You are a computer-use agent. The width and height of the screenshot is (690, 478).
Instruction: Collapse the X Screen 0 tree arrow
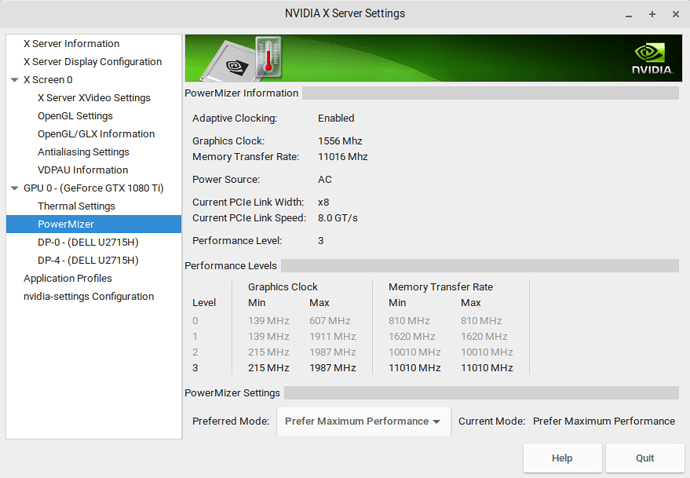click(15, 80)
